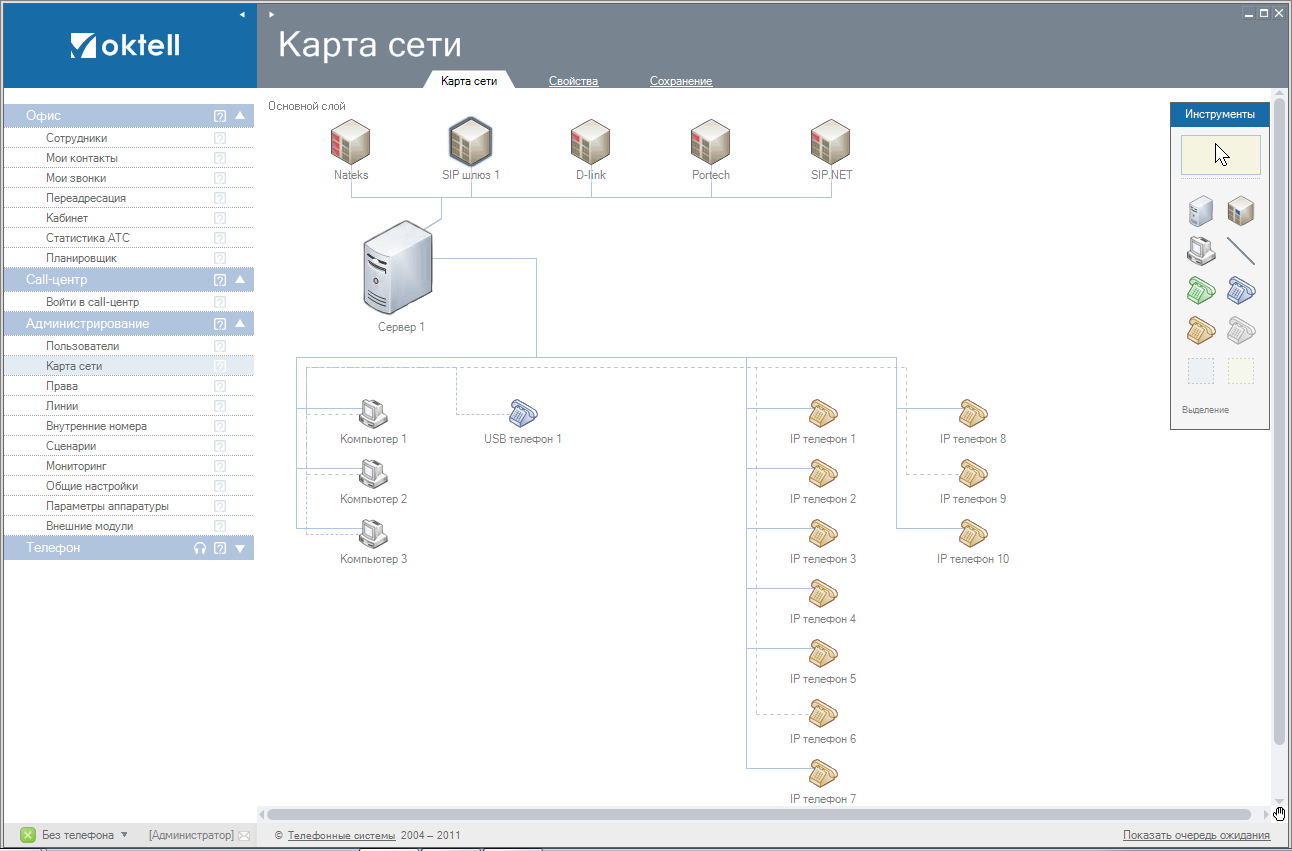Choose the green telephone tool
The width and height of the screenshot is (1292, 851).
pos(1200,291)
